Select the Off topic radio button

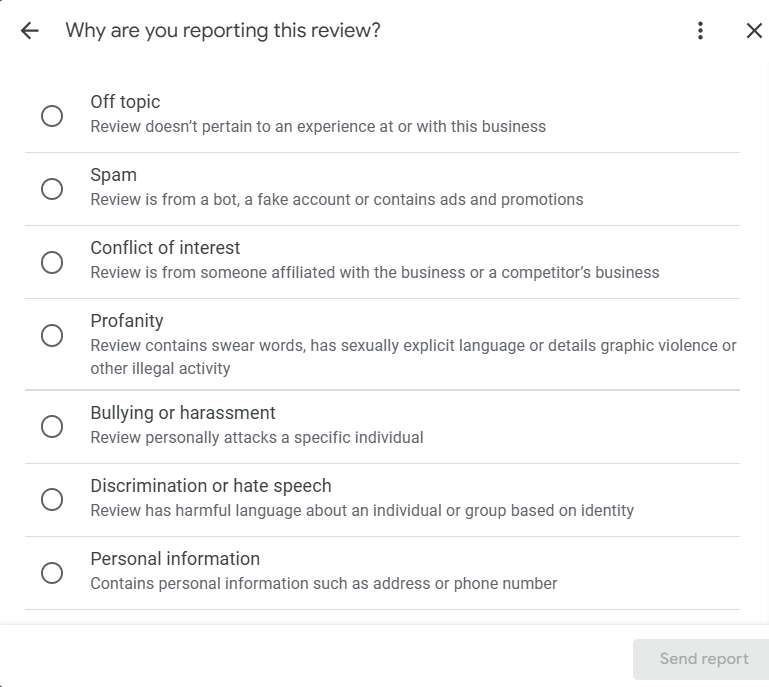tap(52, 116)
